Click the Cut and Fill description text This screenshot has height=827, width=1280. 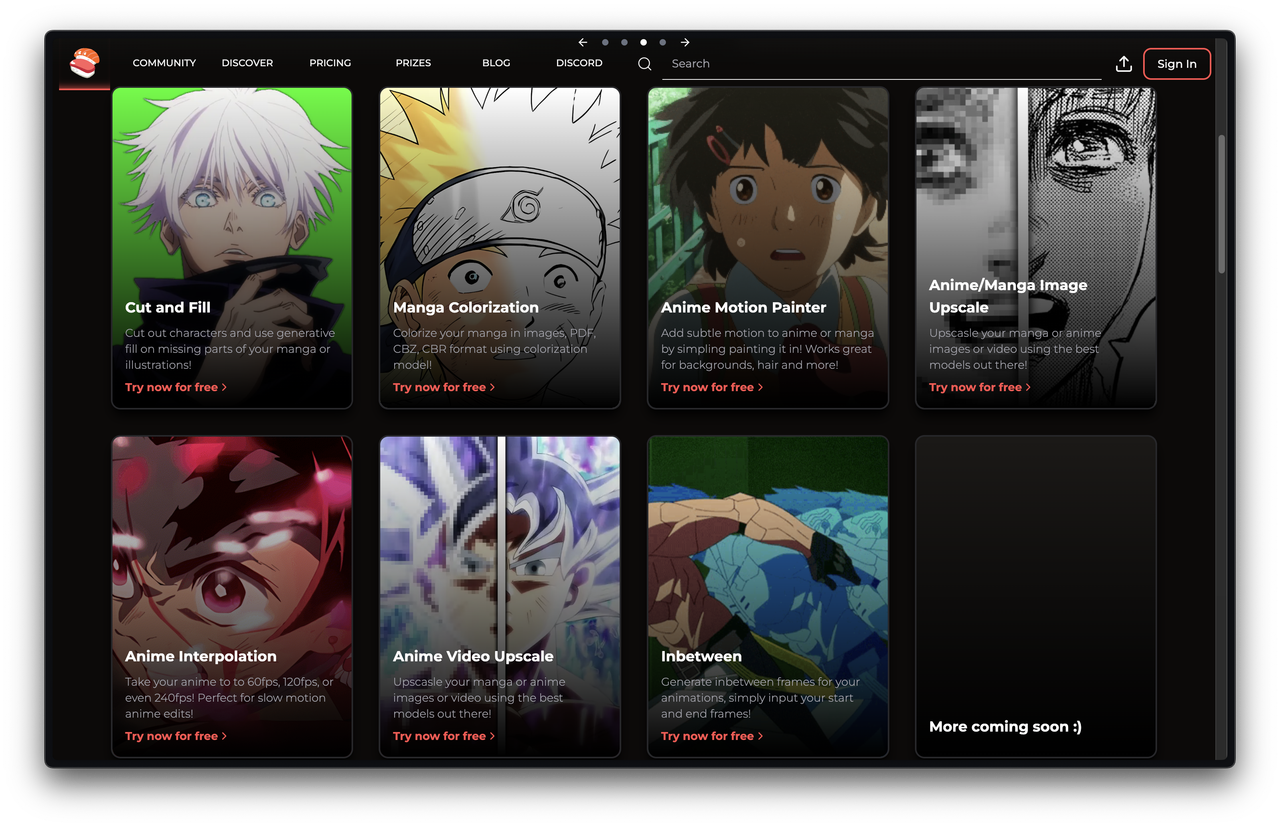click(230, 349)
